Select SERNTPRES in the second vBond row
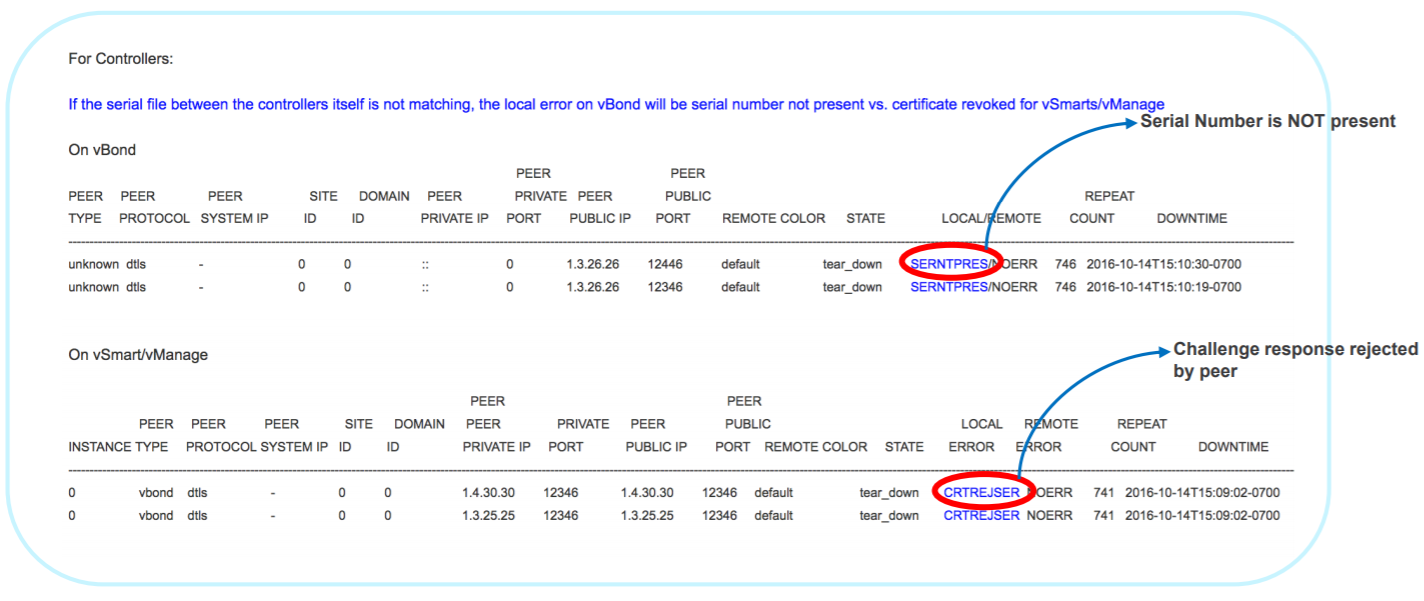This screenshot has height=601, width=1424. (x=949, y=287)
